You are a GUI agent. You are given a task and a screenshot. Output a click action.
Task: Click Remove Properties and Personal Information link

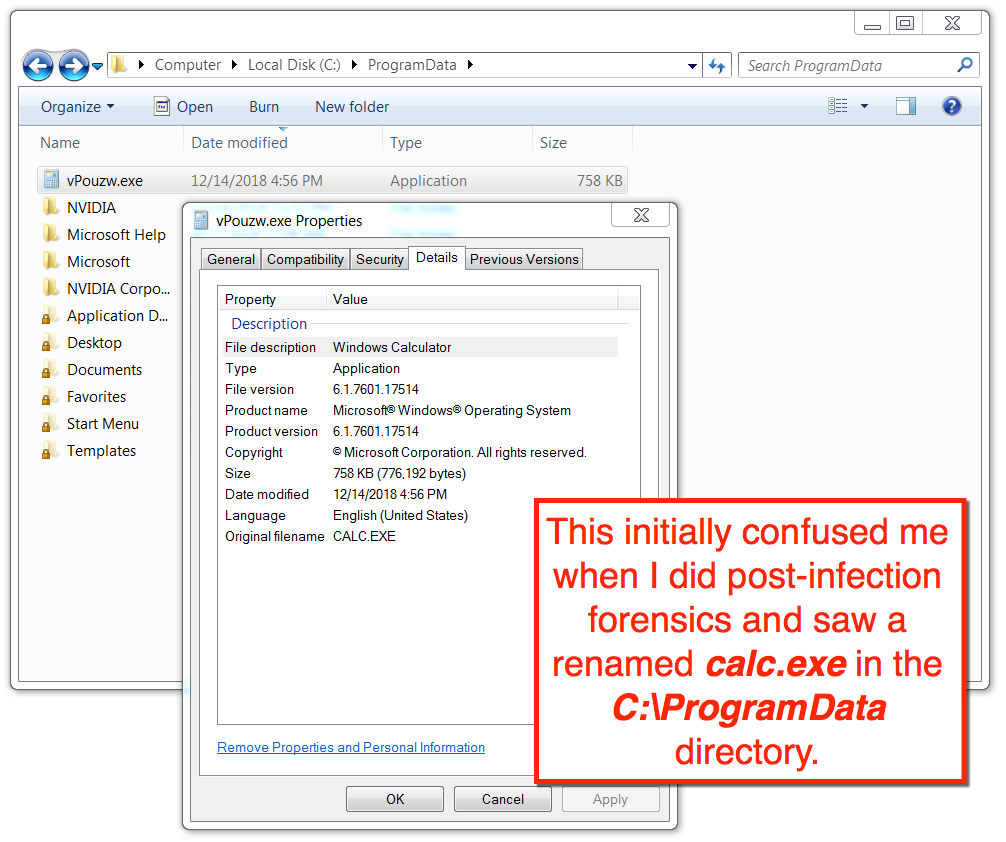point(351,747)
